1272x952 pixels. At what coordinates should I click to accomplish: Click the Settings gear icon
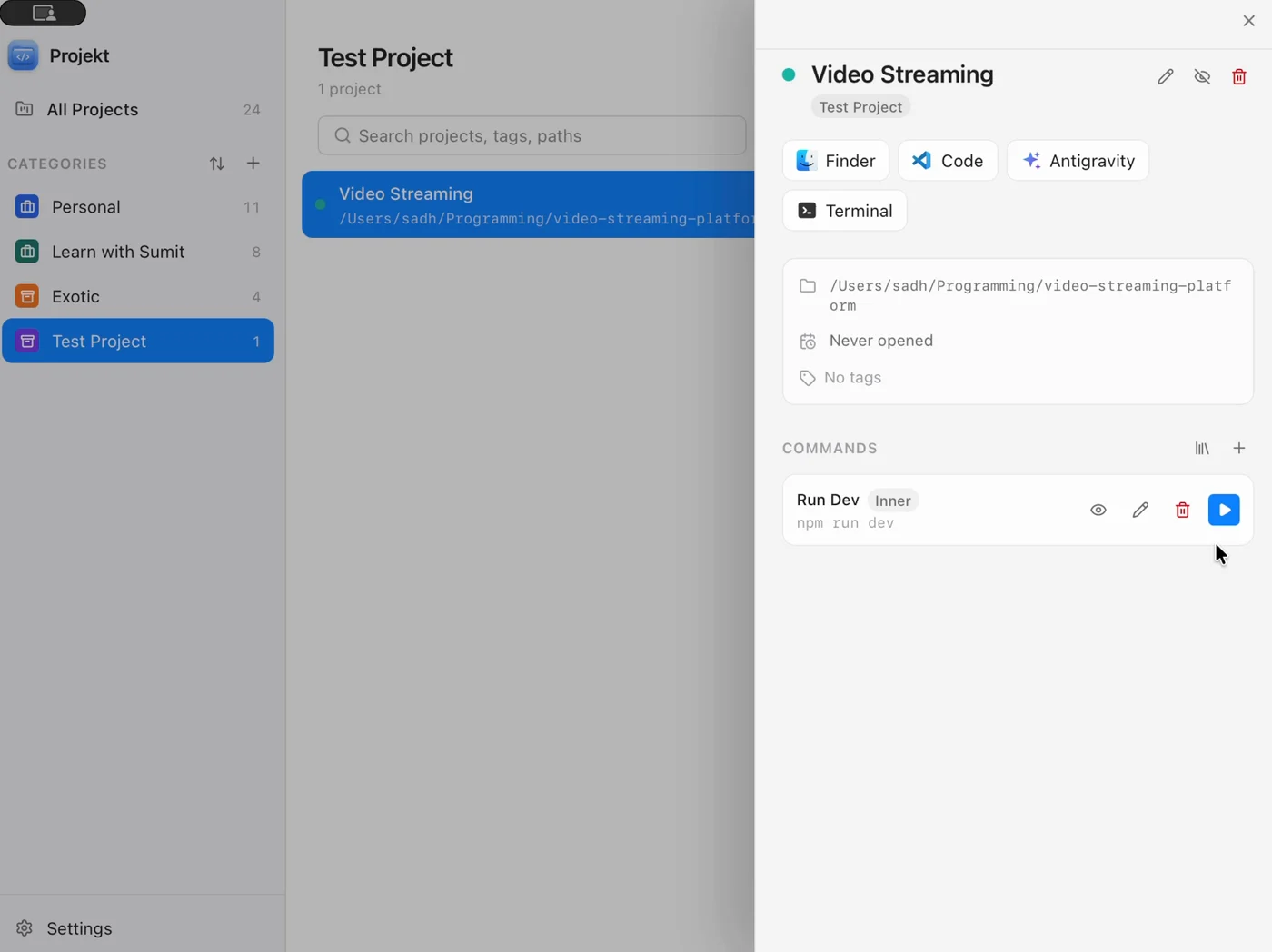(25, 928)
